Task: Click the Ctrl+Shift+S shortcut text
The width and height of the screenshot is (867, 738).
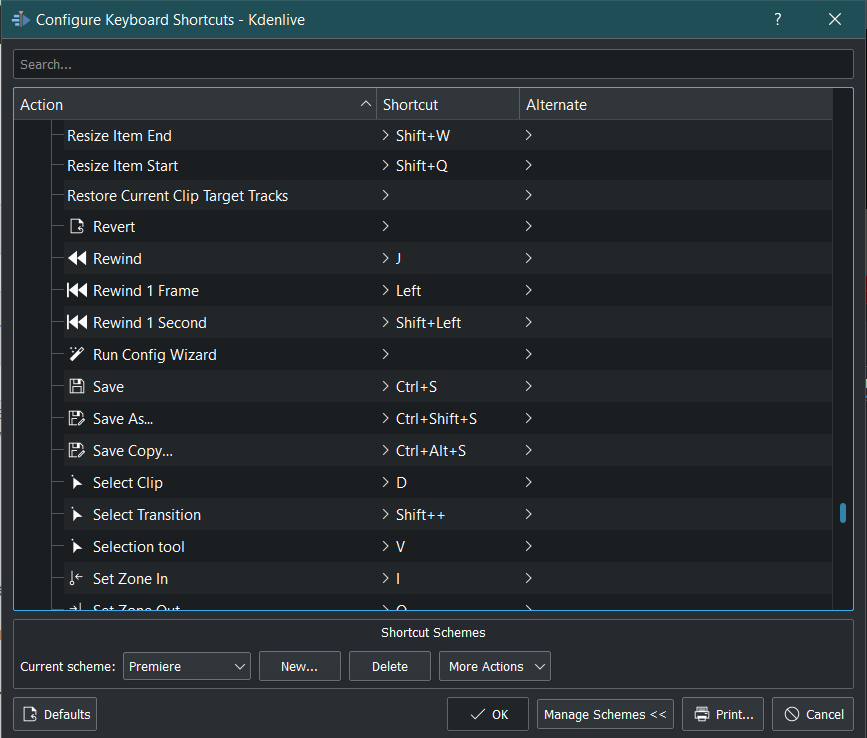Action: coord(436,419)
